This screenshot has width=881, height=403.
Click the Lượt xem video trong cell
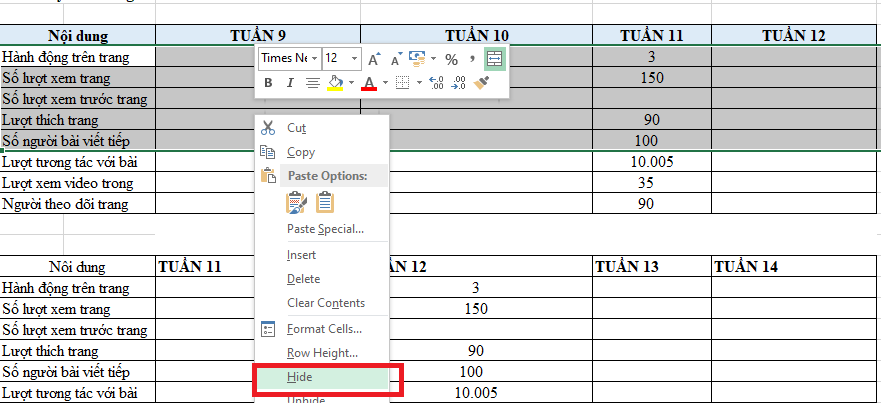(x=78, y=183)
